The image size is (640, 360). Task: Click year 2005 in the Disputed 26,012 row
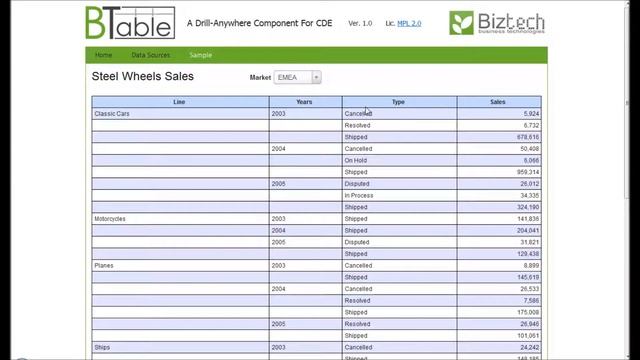point(305,184)
